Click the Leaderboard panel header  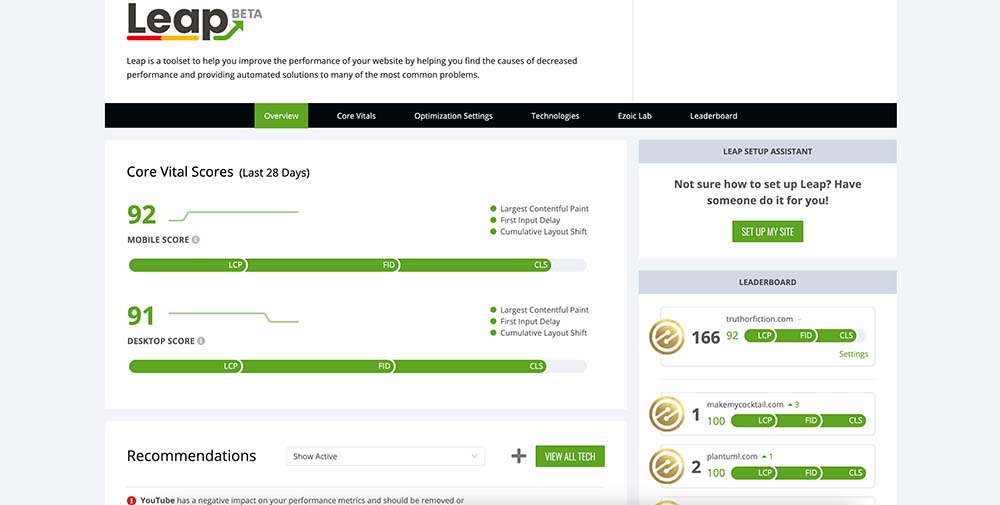click(767, 282)
